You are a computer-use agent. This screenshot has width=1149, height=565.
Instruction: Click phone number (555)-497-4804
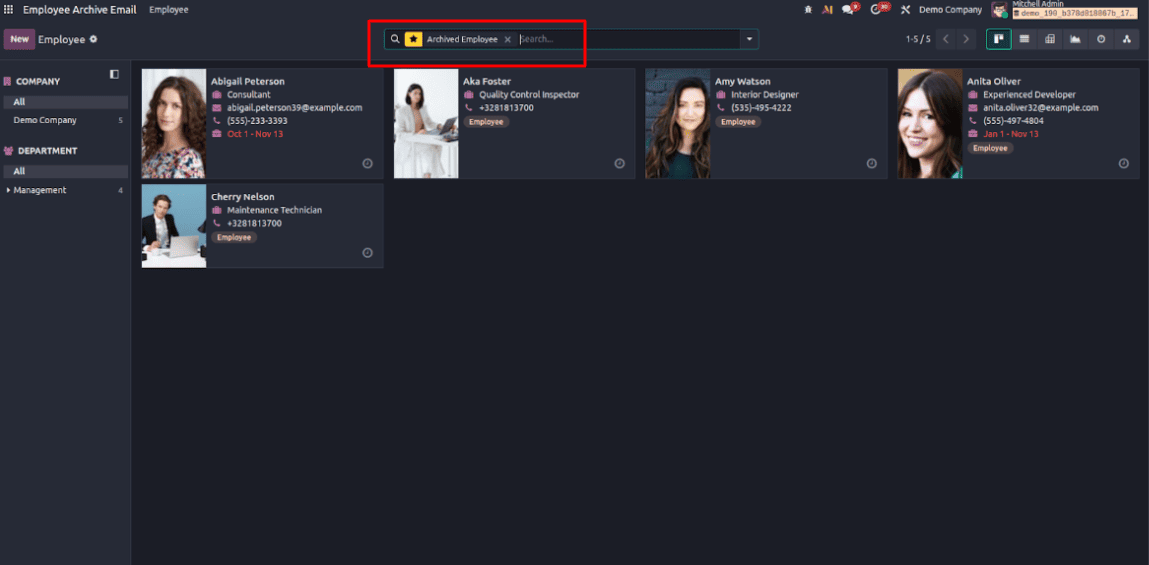tap(1013, 121)
